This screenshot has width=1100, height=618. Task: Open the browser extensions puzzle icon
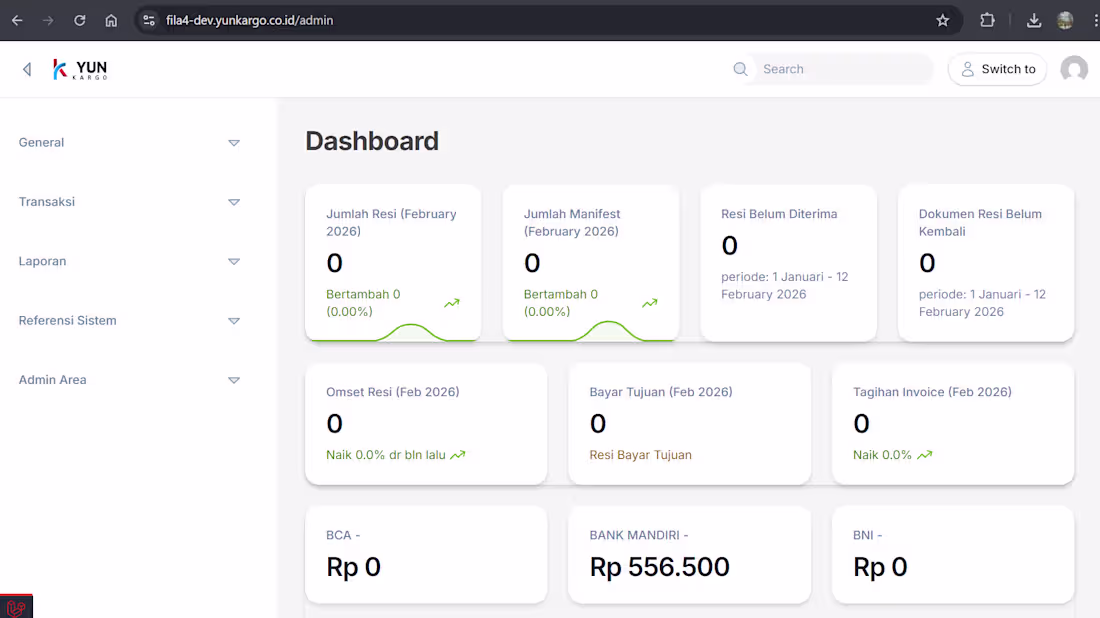point(987,20)
